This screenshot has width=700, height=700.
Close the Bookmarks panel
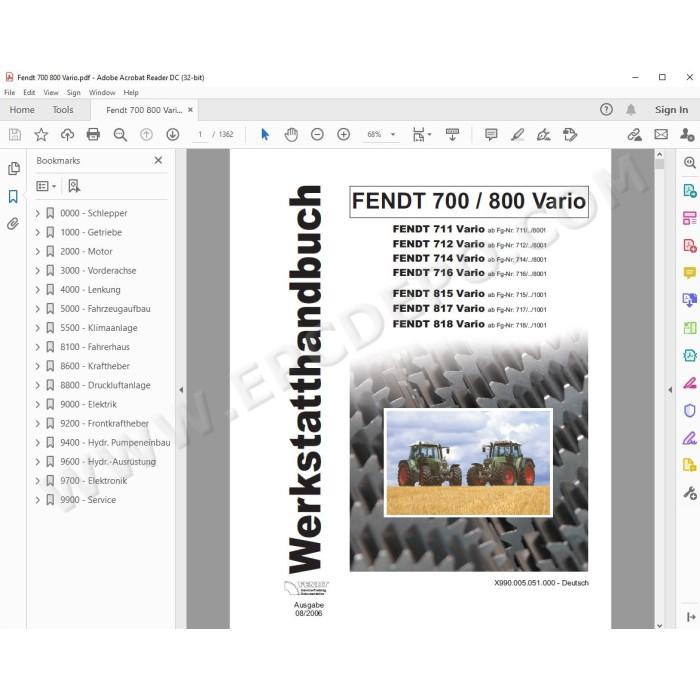click(x=158, y=160)
